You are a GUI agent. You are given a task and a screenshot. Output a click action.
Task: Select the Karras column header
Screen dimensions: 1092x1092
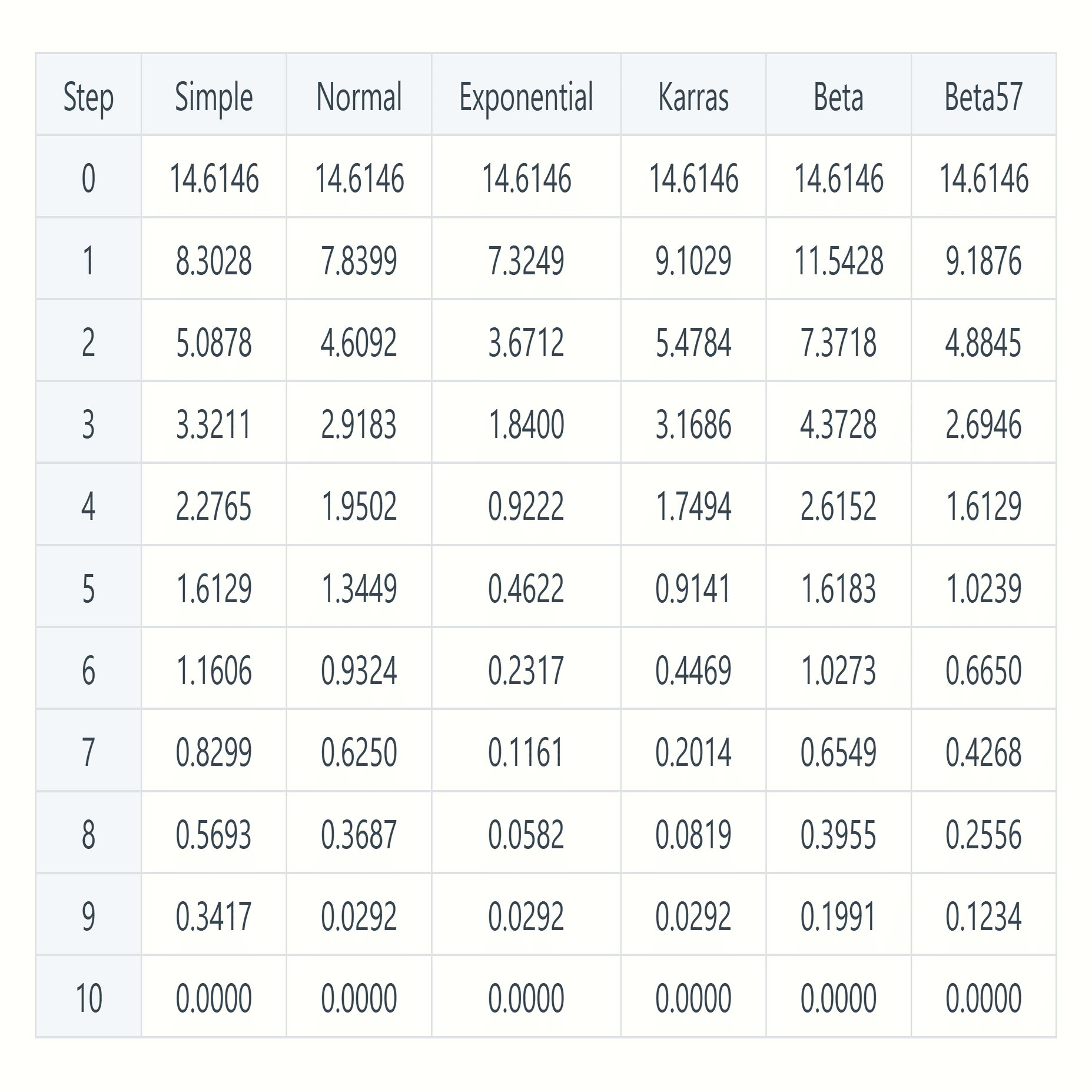point(693,97)
